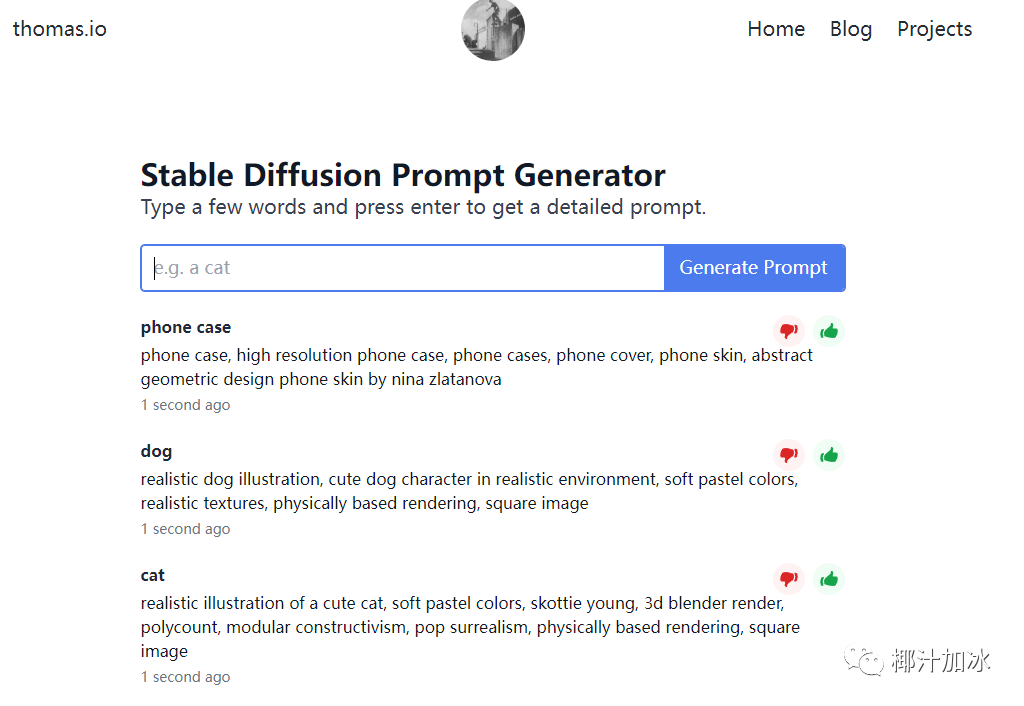Click the Generate Prompt button
The width and height of the screenshot is (1024, 706).
pyautogui.click(x=754, y=268)
